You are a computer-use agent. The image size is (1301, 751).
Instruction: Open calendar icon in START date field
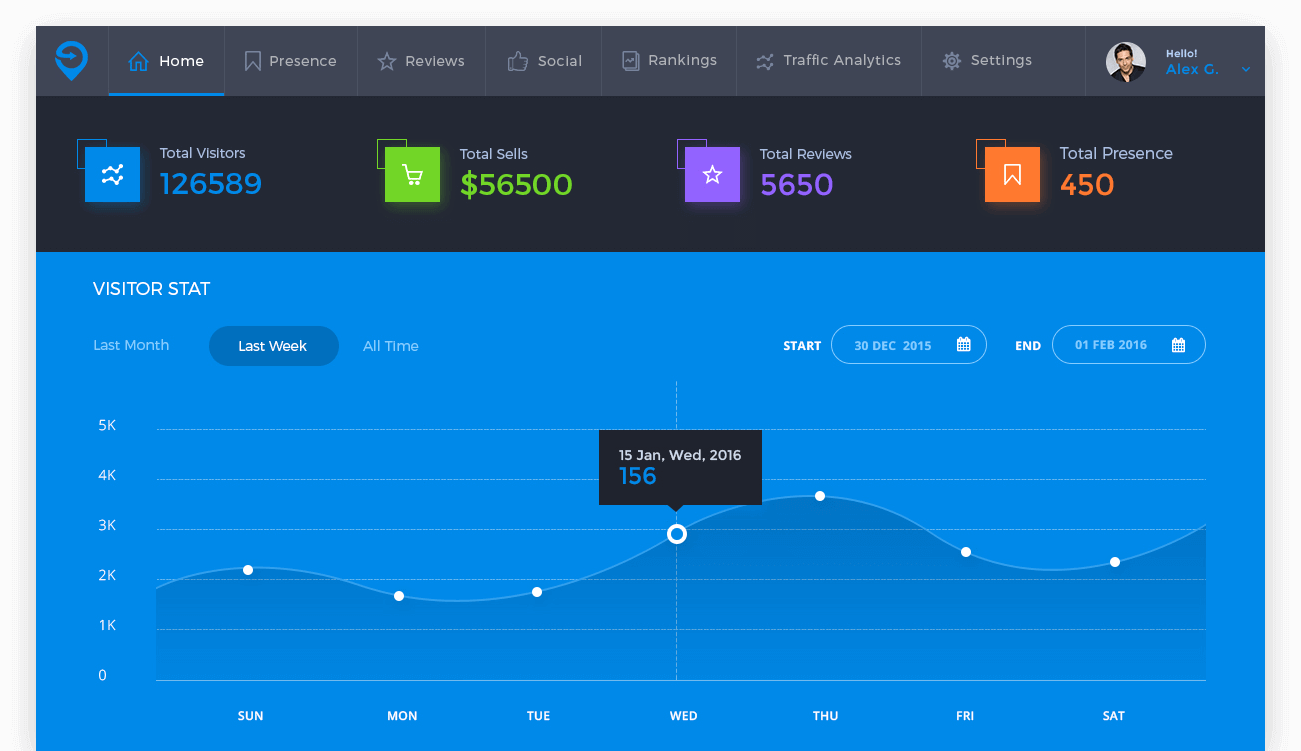(x=964, y=345)
